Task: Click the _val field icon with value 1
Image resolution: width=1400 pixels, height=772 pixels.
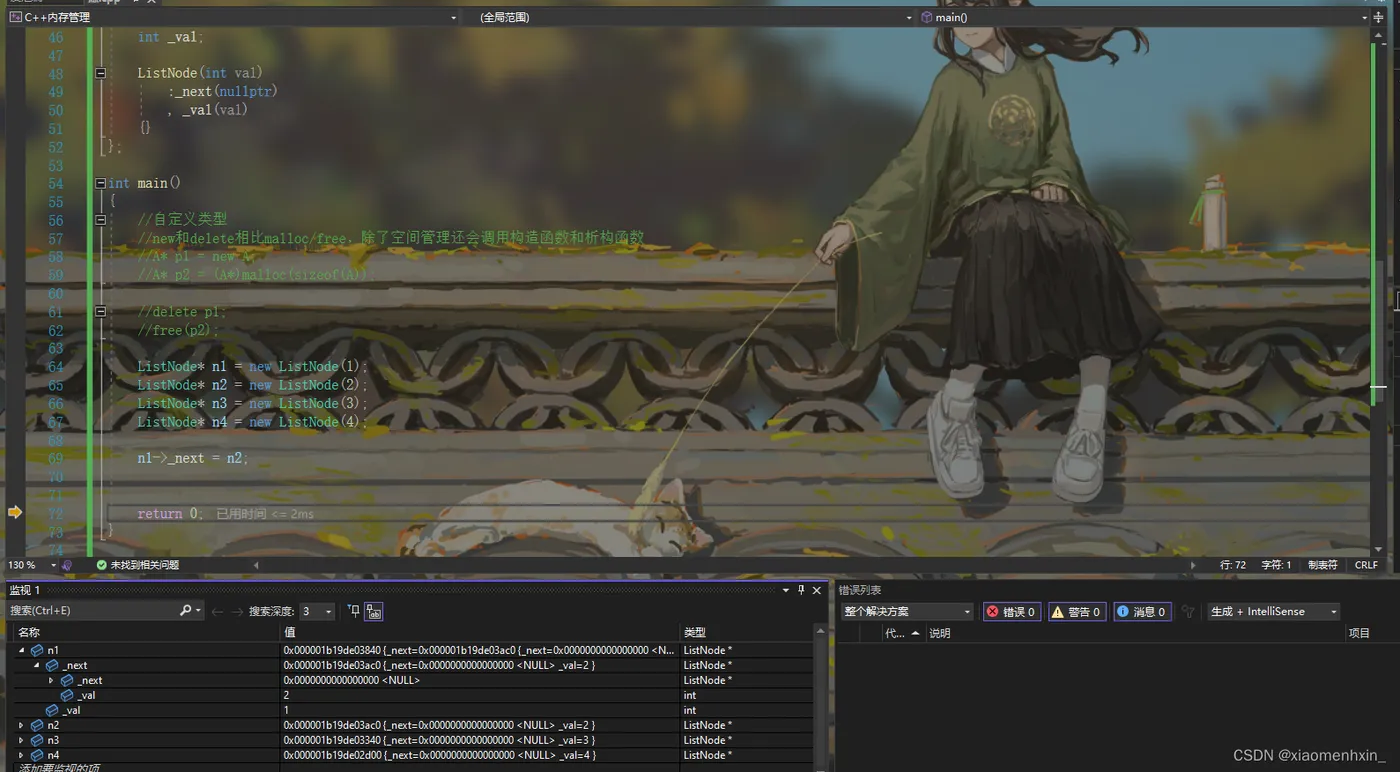Action: pos(52,710)
